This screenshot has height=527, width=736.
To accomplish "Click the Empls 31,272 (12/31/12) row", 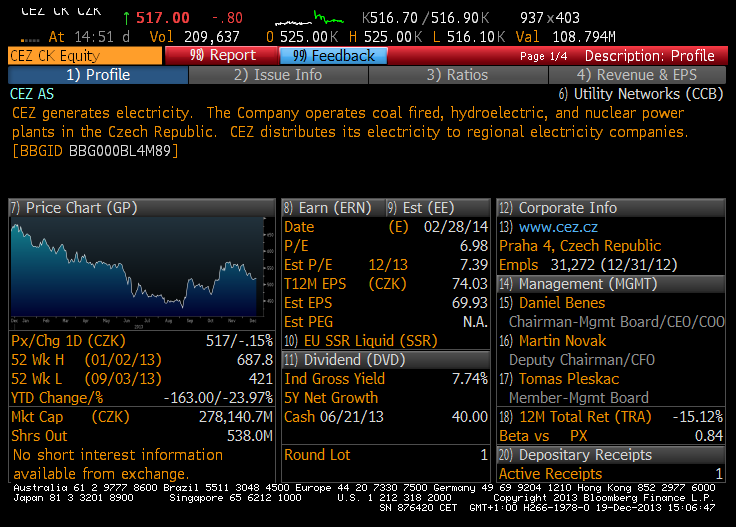I will pos(588,265).
